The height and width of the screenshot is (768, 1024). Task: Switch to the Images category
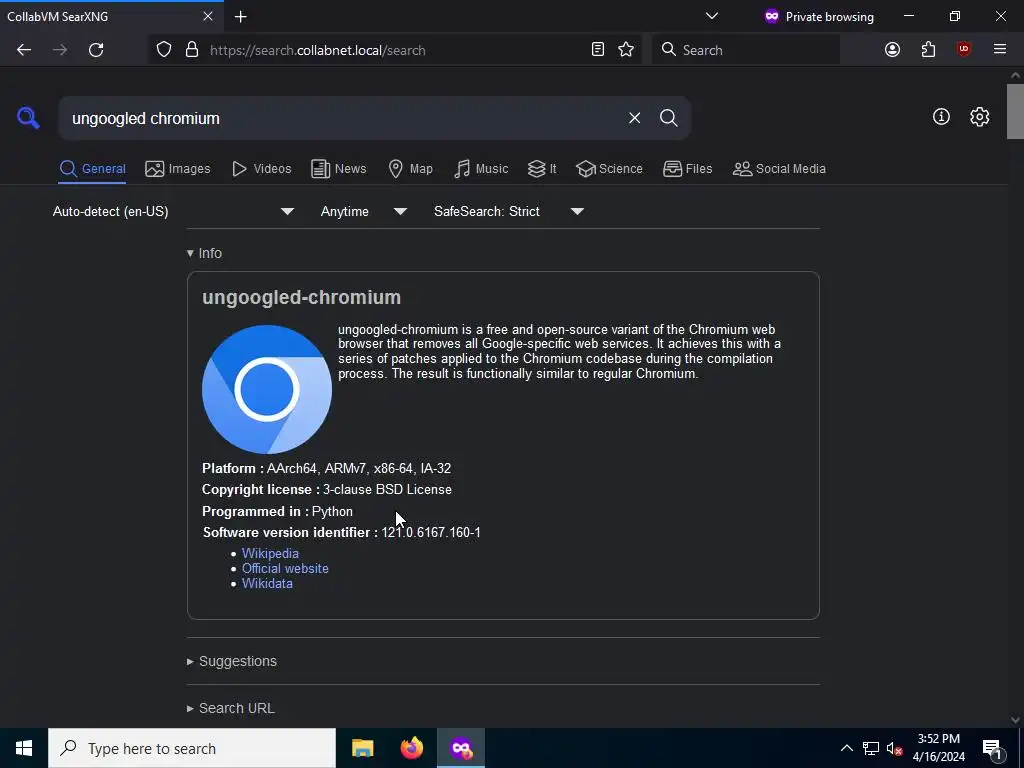[178, 168]
